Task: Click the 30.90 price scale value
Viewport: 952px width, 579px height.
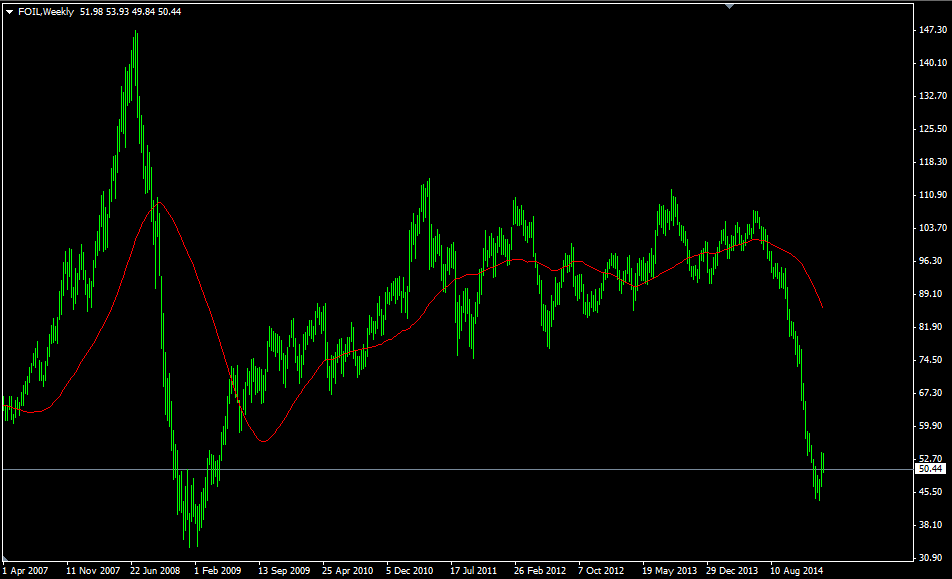Action: point(933,558)
